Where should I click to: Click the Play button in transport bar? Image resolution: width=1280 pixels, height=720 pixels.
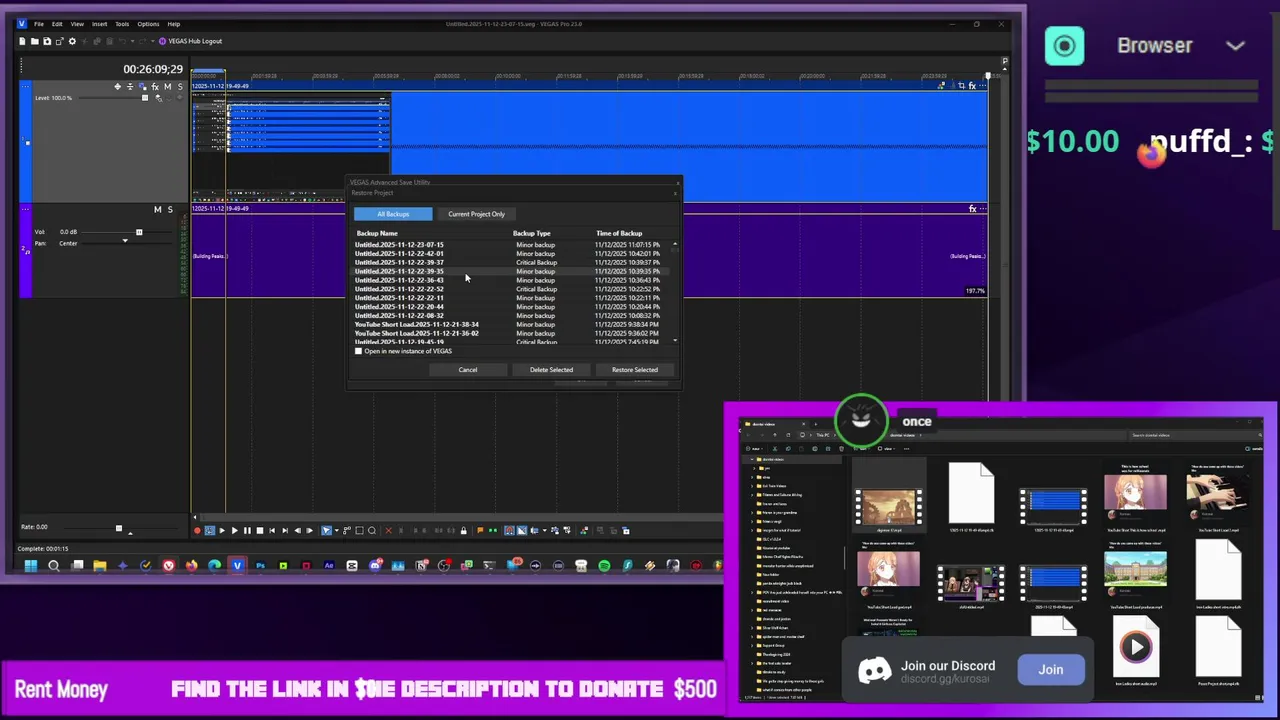point(235,530)
